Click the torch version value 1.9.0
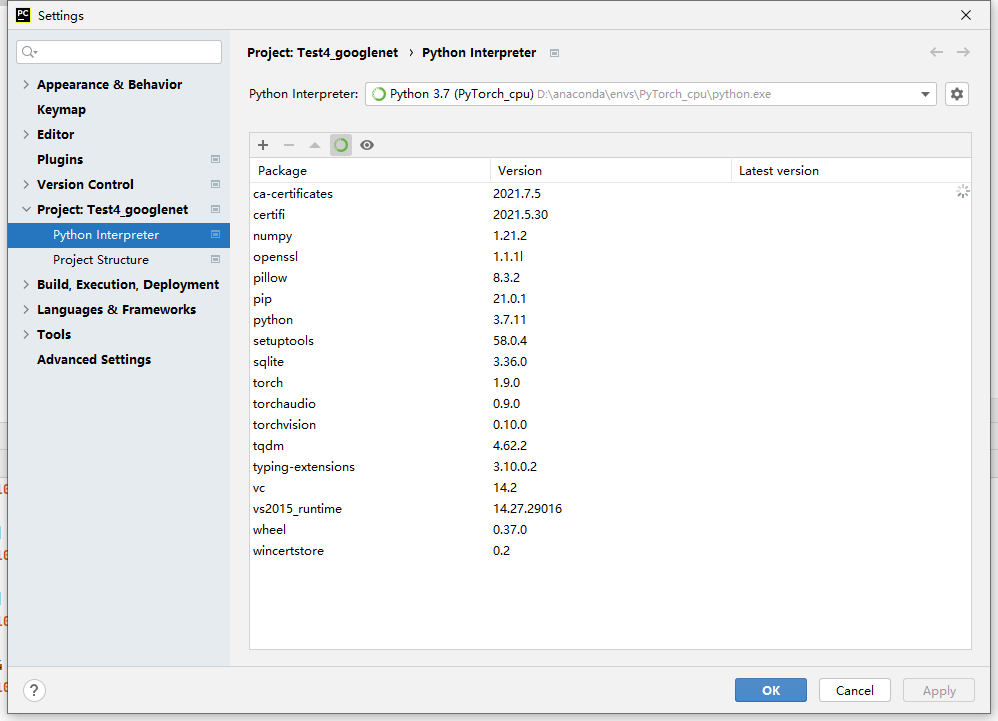 507,382
